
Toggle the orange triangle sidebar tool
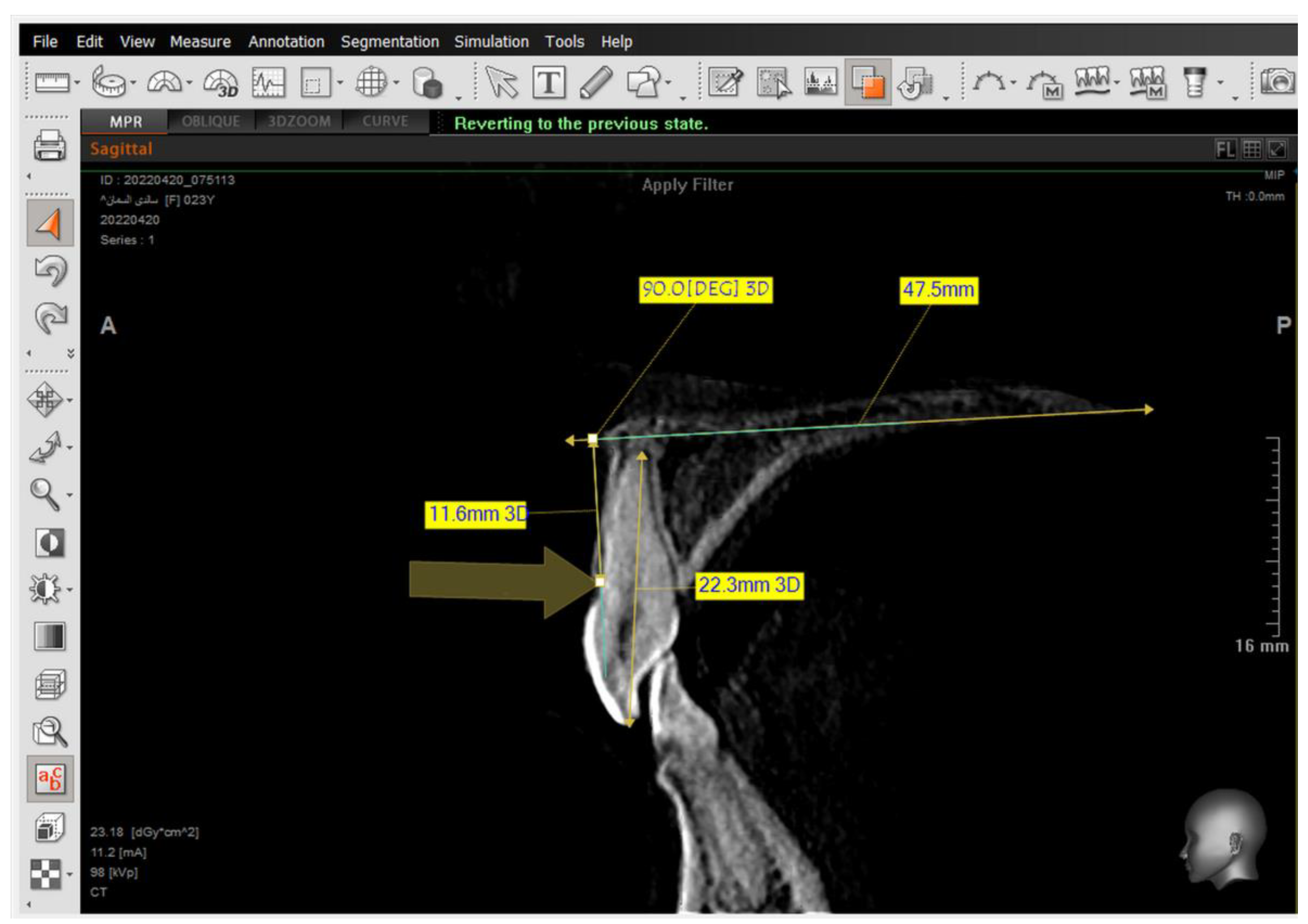(50, 223)
